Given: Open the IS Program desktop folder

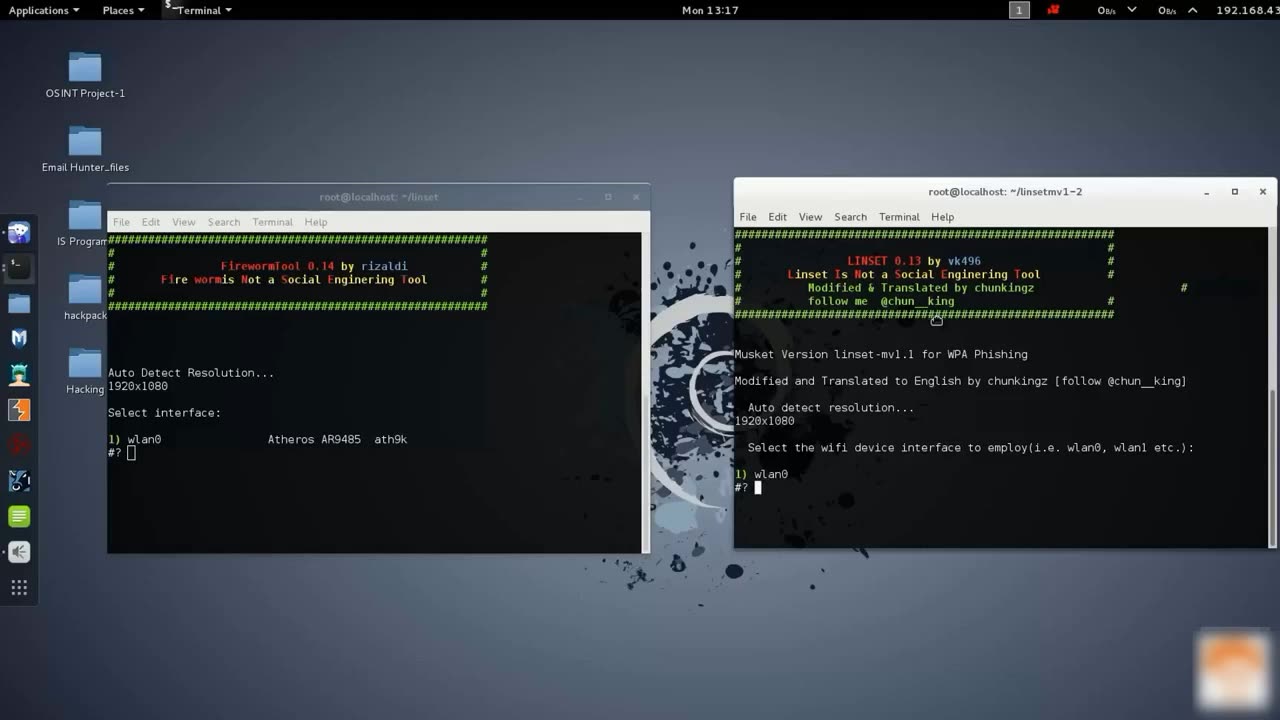Looking at the screenshot, I should click(83, 223).
